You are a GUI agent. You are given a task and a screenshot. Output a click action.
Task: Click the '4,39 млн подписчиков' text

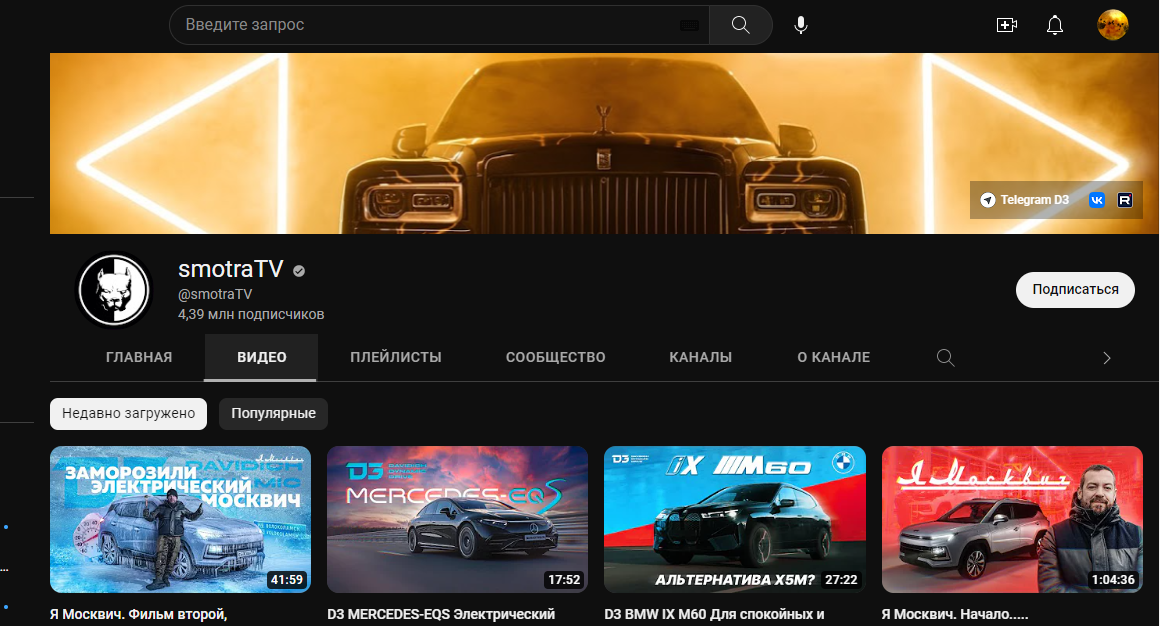click(251, 314)
